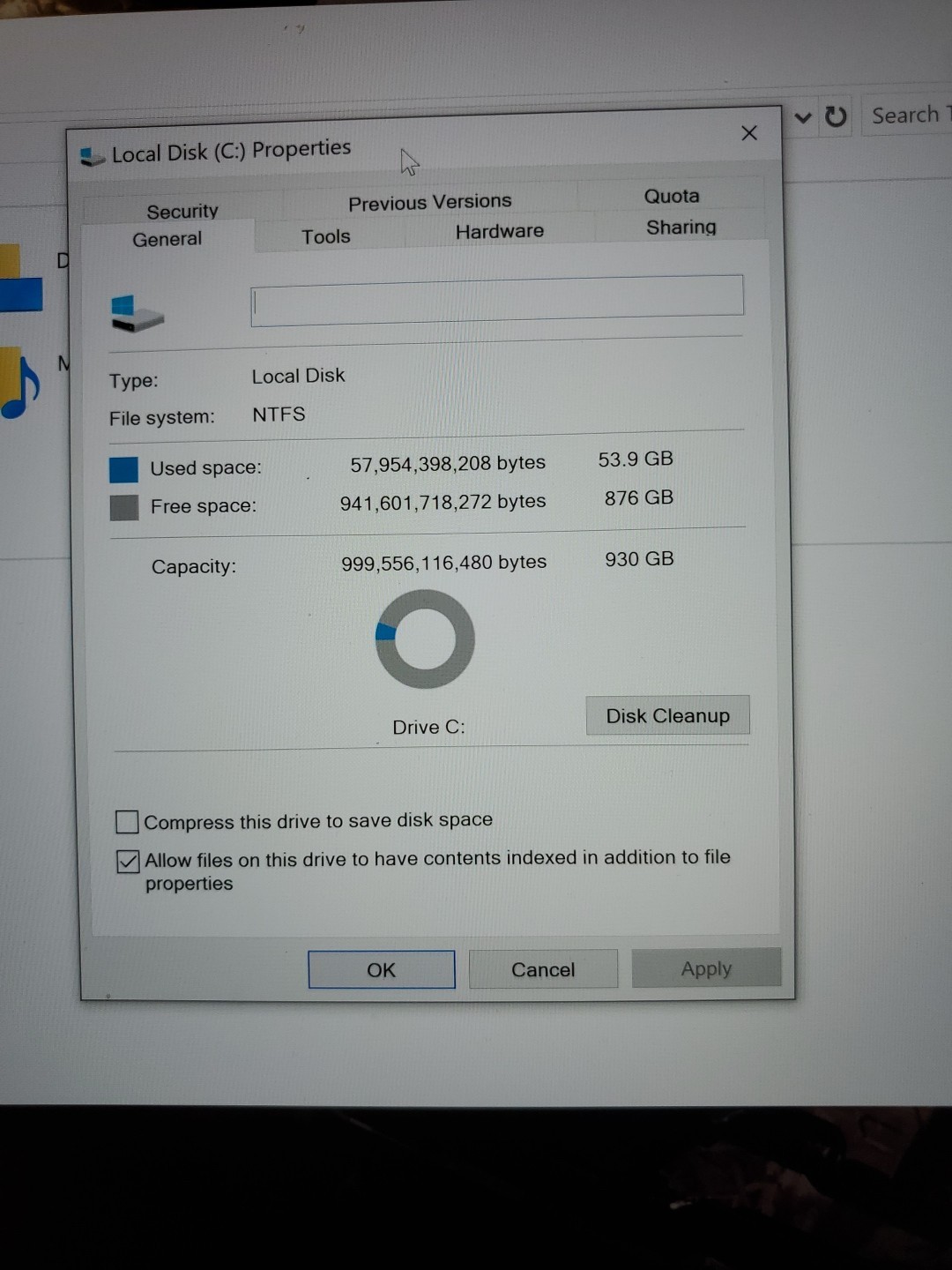Click the blue Used space color square
952x1270 pixels.
[x=123, y=469]
